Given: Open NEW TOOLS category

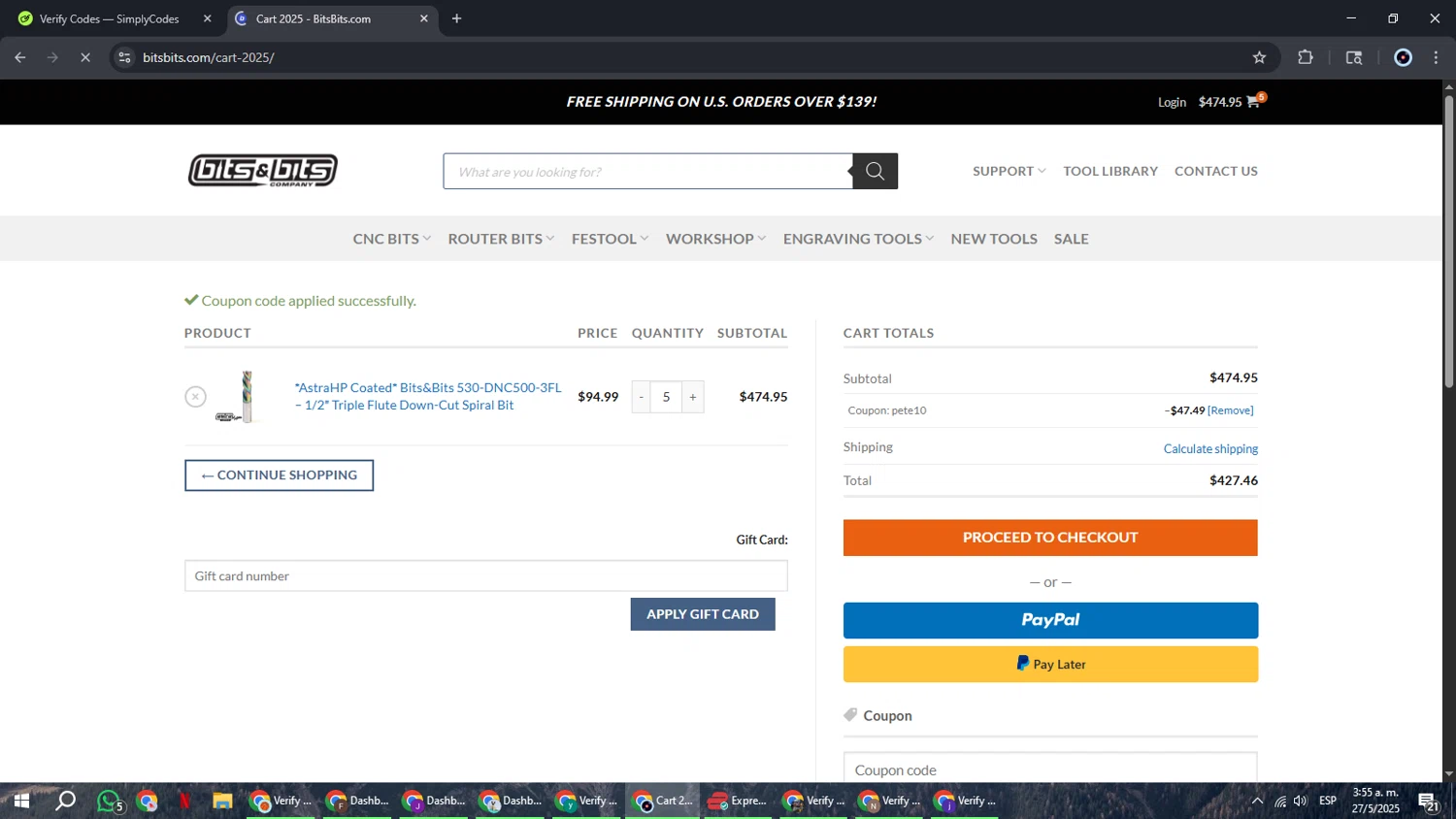Looking at the screenshot, I should 994,239.
